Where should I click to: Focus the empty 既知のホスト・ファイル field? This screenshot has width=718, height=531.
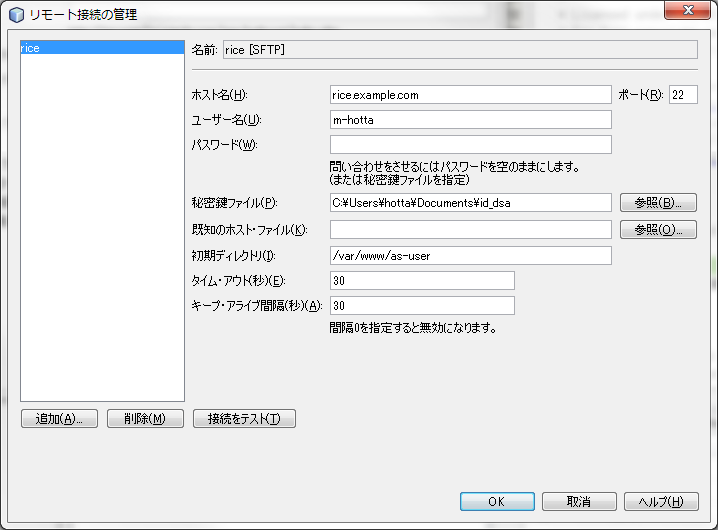click(470, 229)
